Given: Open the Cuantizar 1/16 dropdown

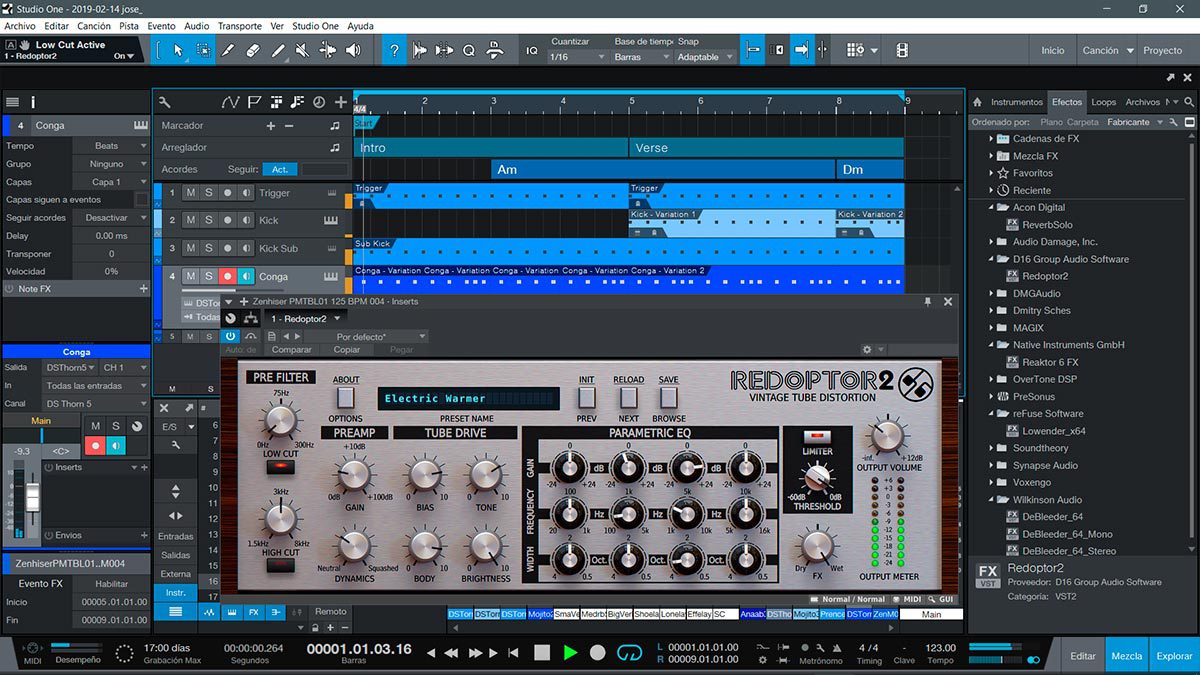Looking at the screenshot, I should tap(578, 57).
